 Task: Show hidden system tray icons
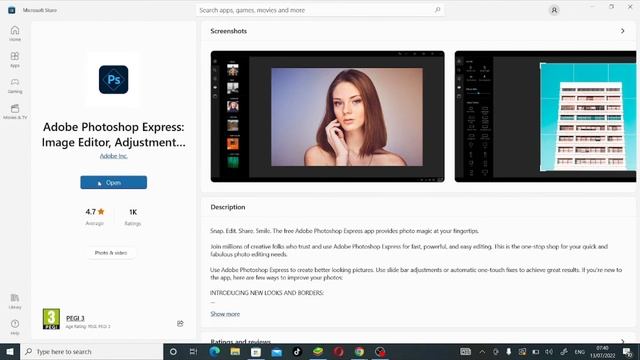point(482,351)
